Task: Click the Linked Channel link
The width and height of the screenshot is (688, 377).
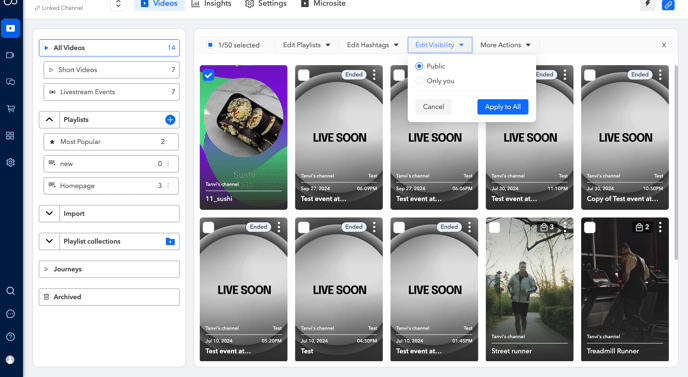Action: 59,8
